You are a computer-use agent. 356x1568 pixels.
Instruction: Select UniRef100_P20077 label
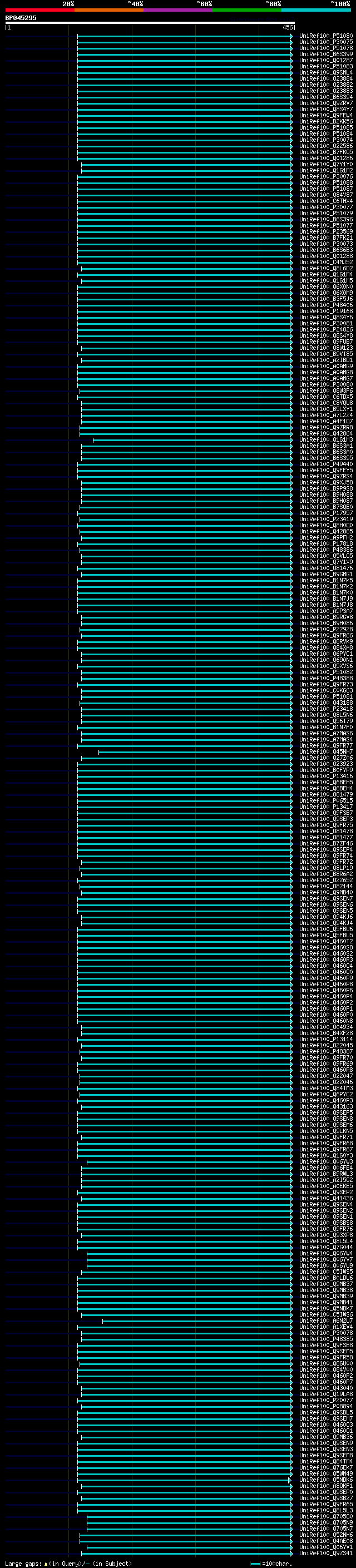tap(325, 1401)
